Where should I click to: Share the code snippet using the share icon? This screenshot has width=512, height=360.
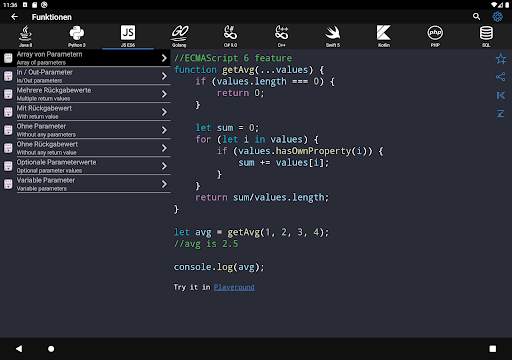coord(501,77)
